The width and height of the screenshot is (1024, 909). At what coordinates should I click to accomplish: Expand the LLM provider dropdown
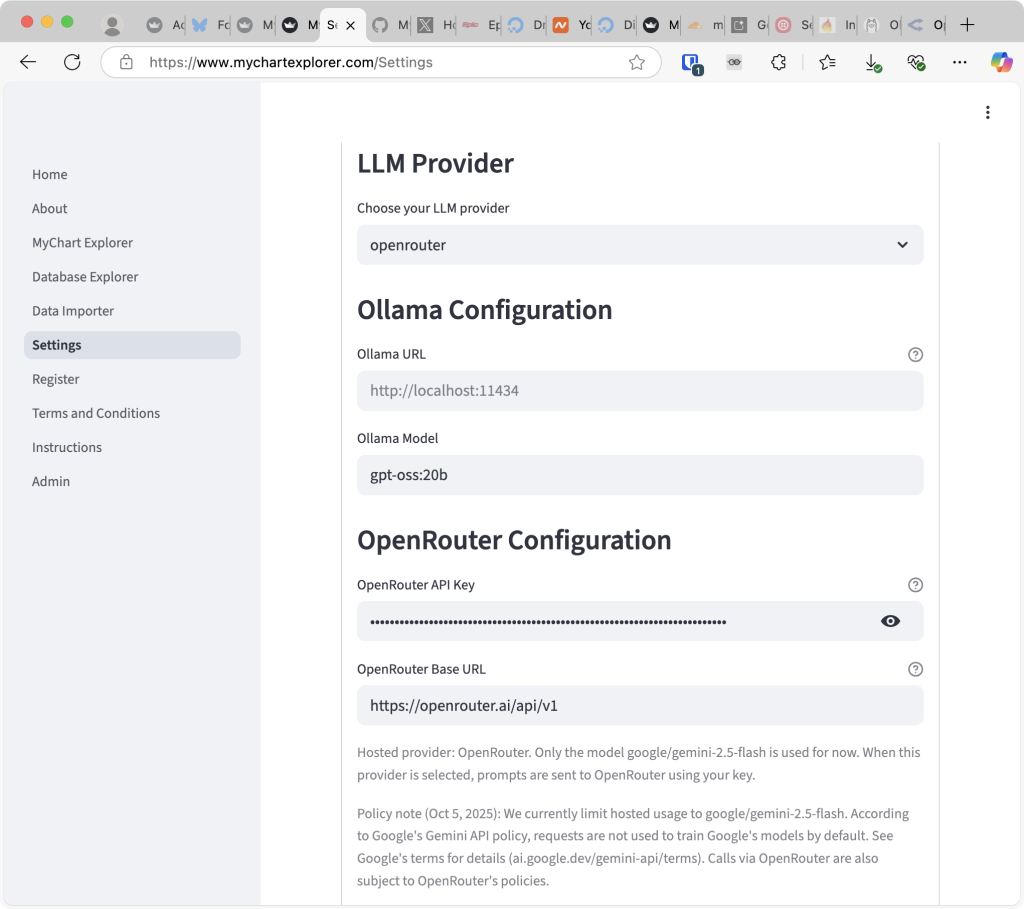pyautogui.click(x=639, y=245)
